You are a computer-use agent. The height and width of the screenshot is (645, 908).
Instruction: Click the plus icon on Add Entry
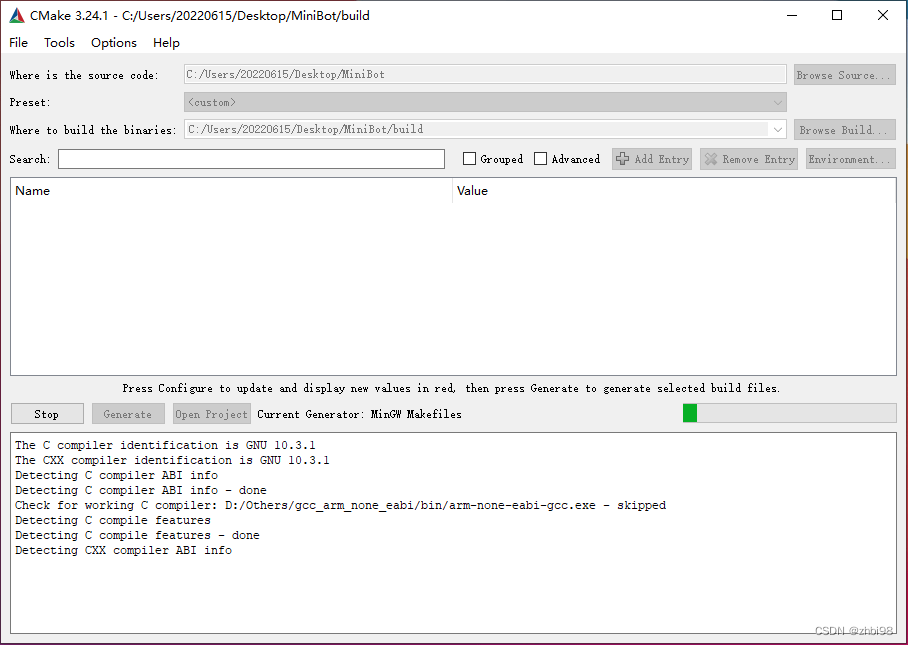pos(623,159)
